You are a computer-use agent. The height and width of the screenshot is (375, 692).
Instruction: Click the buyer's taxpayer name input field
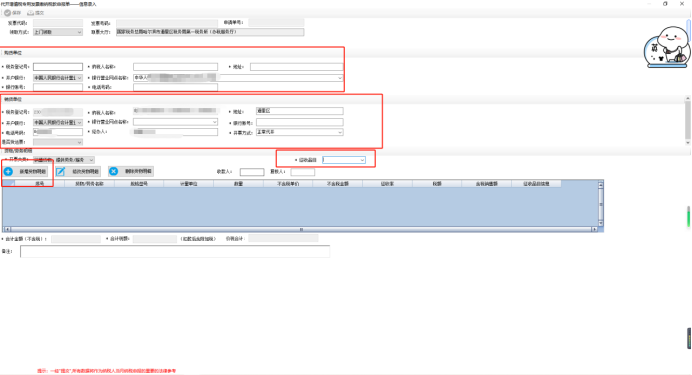(x=175, y=67)
